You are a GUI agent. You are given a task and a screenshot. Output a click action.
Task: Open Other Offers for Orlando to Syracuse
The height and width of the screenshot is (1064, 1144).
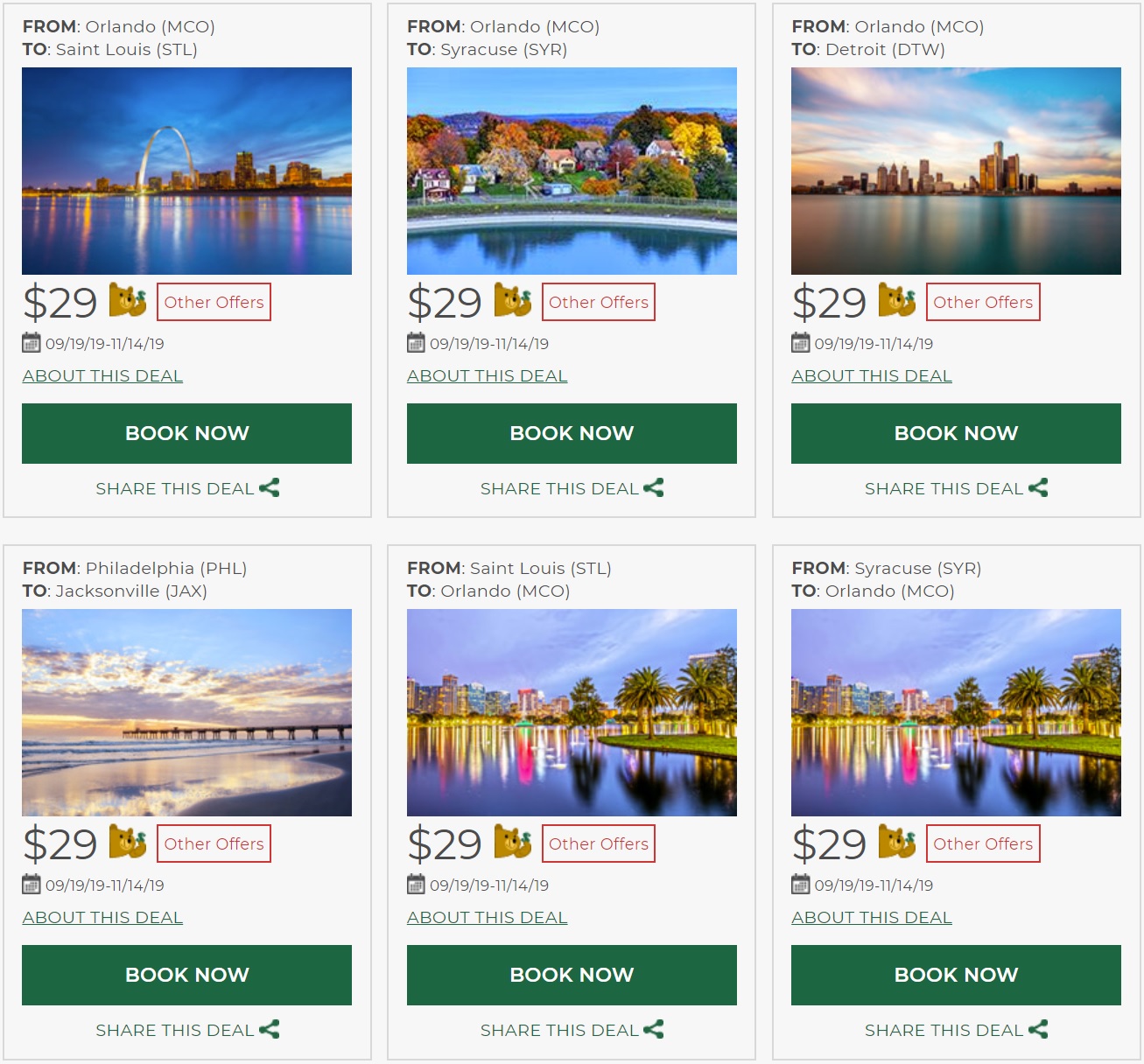point(599,302)
